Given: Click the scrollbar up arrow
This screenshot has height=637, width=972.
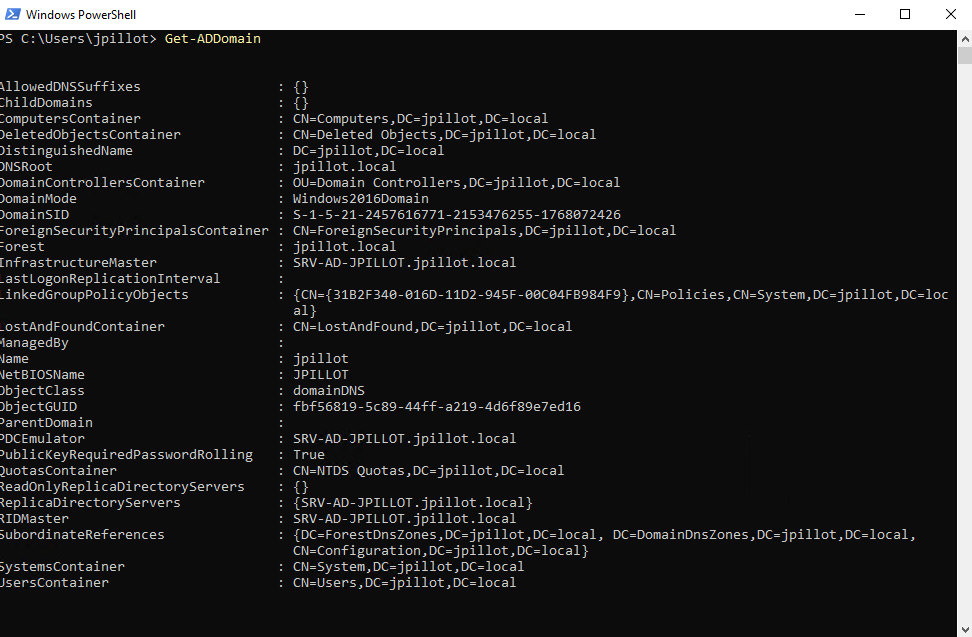Looking at the screenshot, I should 965,38.
